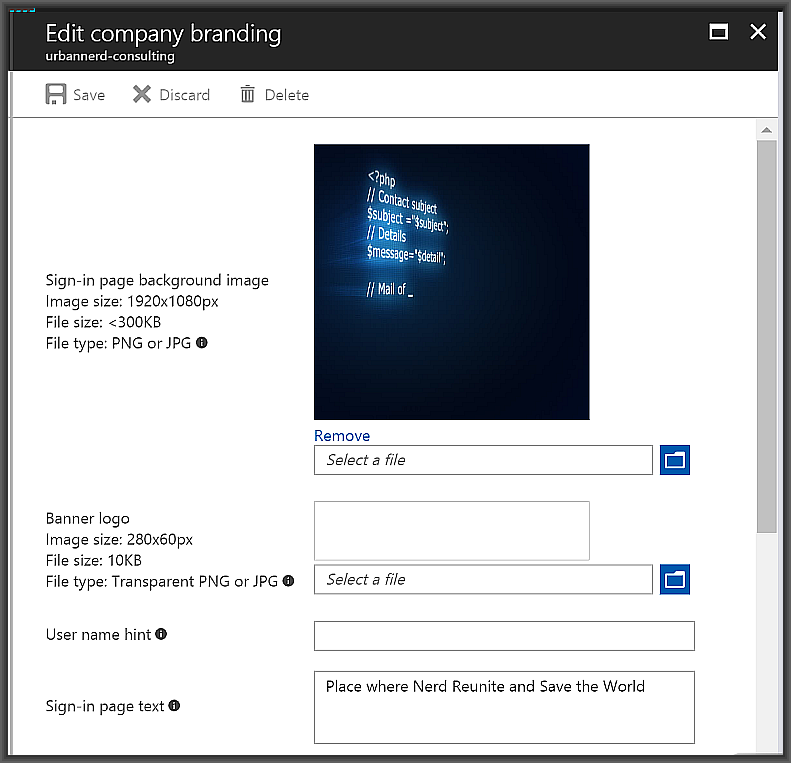Open file browser for background image
The height and width of the screenshot is (763, 791).
tap(674, 460)
